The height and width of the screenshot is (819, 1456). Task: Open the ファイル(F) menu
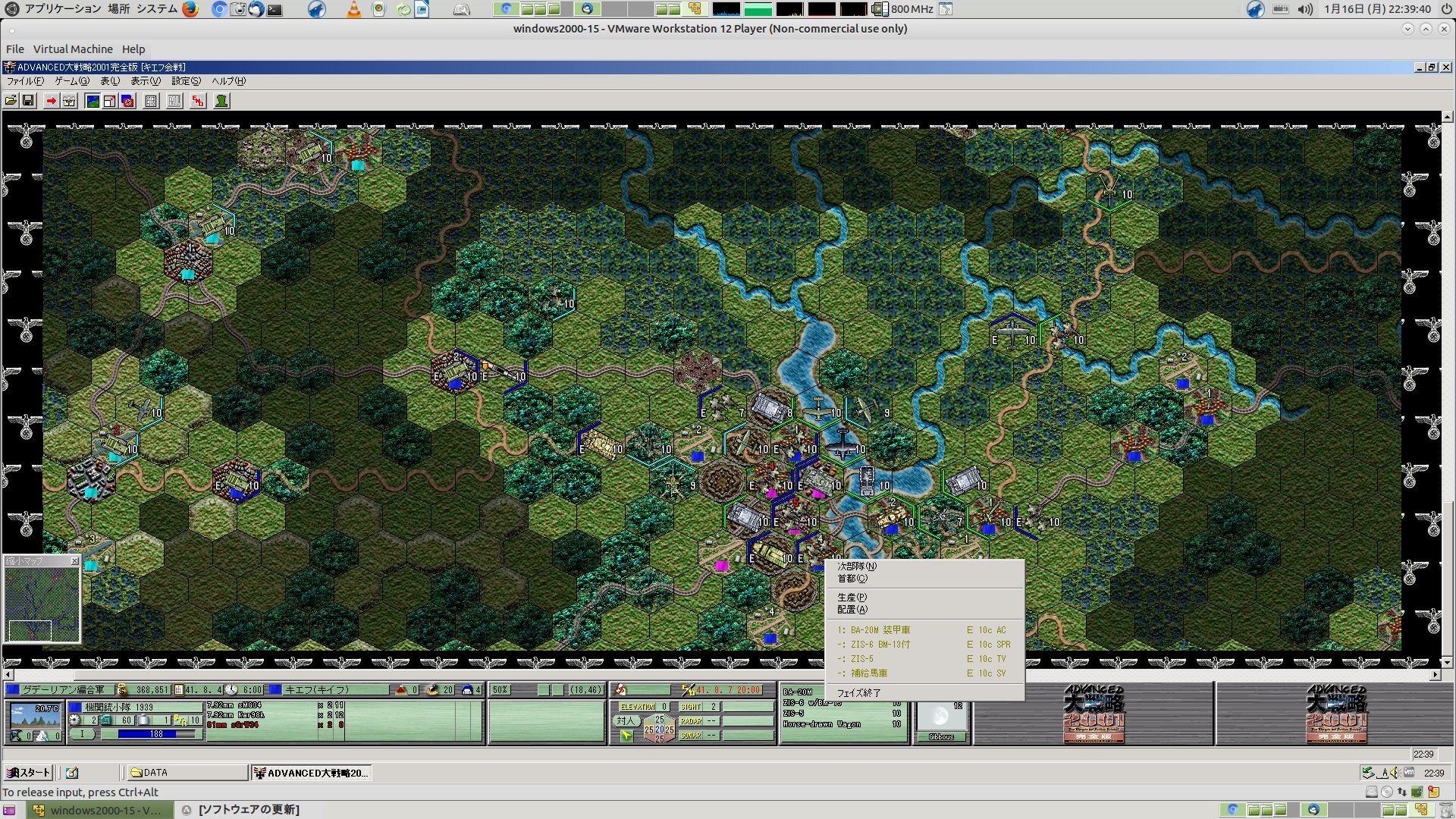[x=25, y=81]
